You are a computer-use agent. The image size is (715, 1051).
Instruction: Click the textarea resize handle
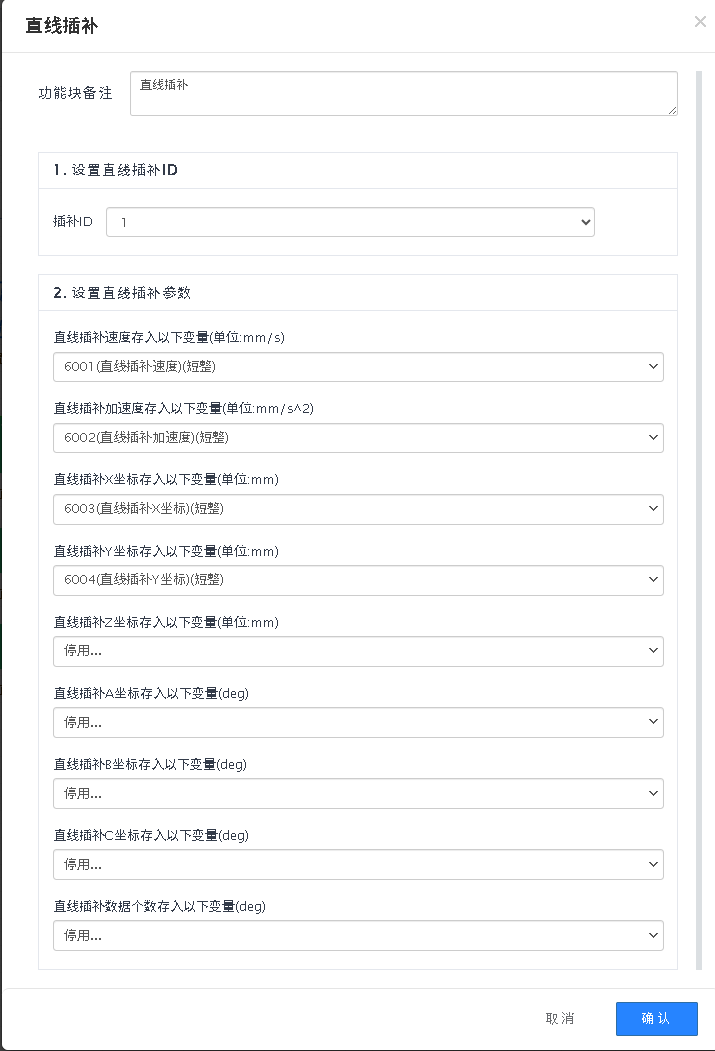[673, 111]
